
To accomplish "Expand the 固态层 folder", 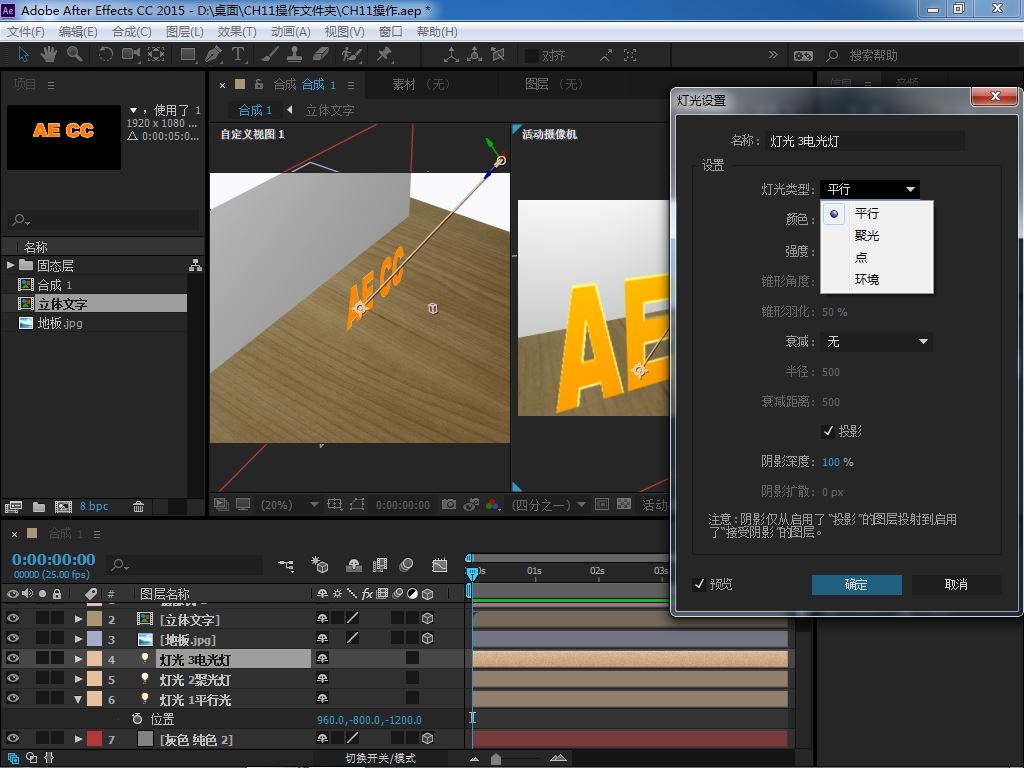I will (x=10, y=265).
